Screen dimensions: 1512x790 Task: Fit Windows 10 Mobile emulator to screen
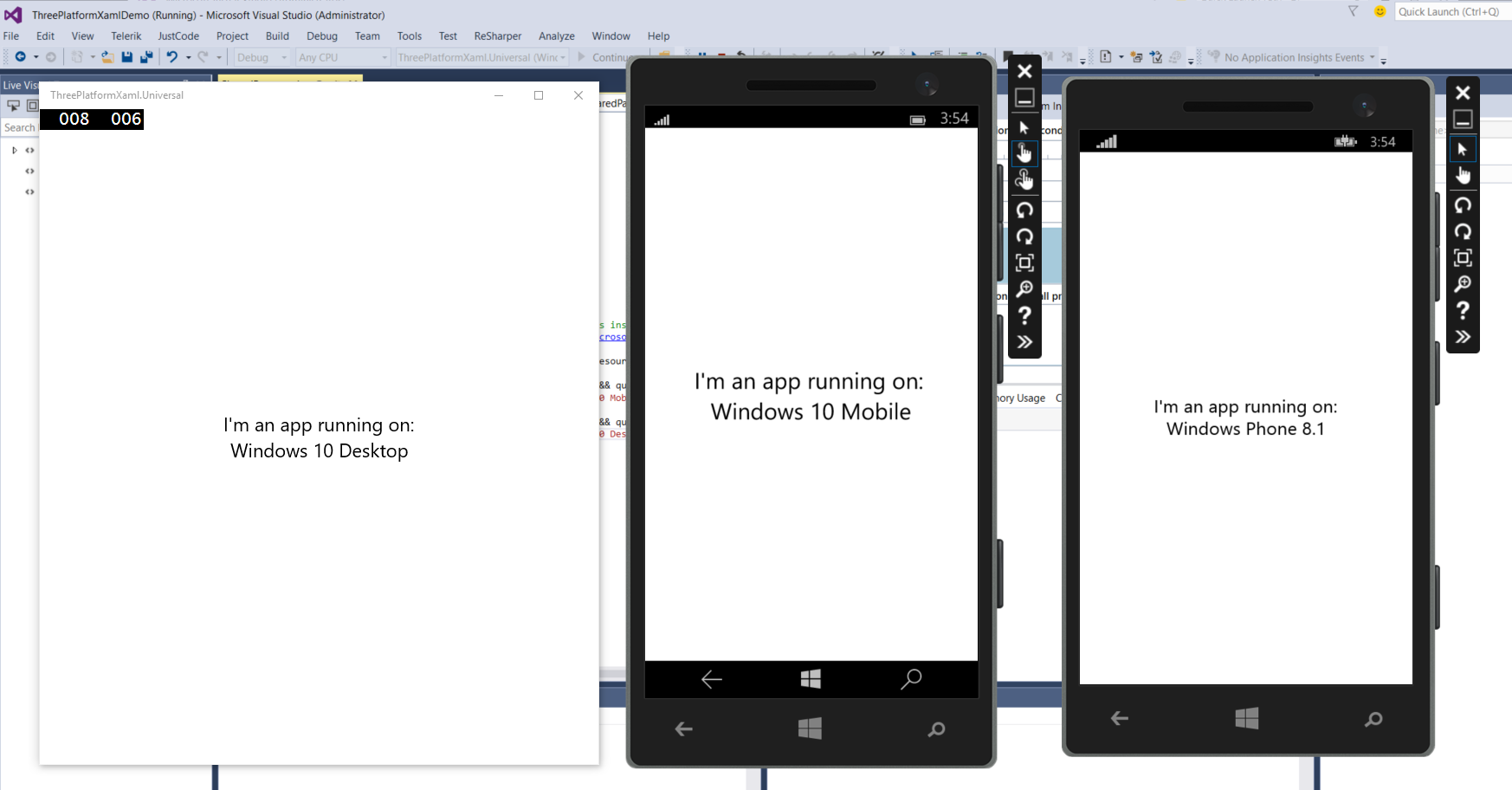pyautogui.click(x=1024, y=262)
